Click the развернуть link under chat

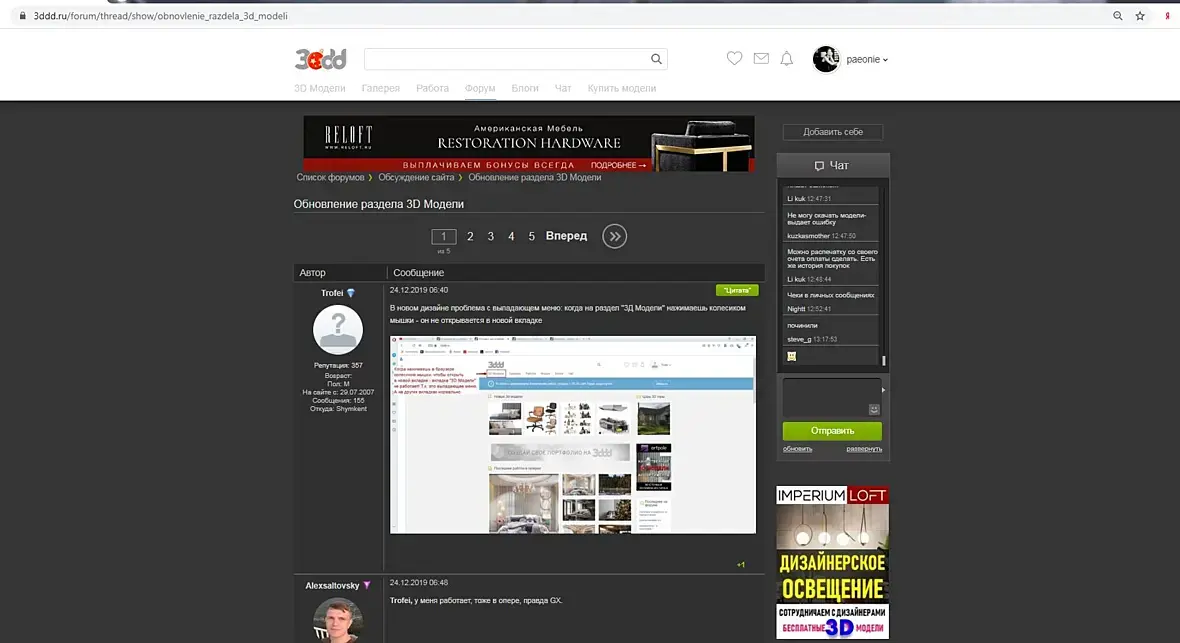864,449
